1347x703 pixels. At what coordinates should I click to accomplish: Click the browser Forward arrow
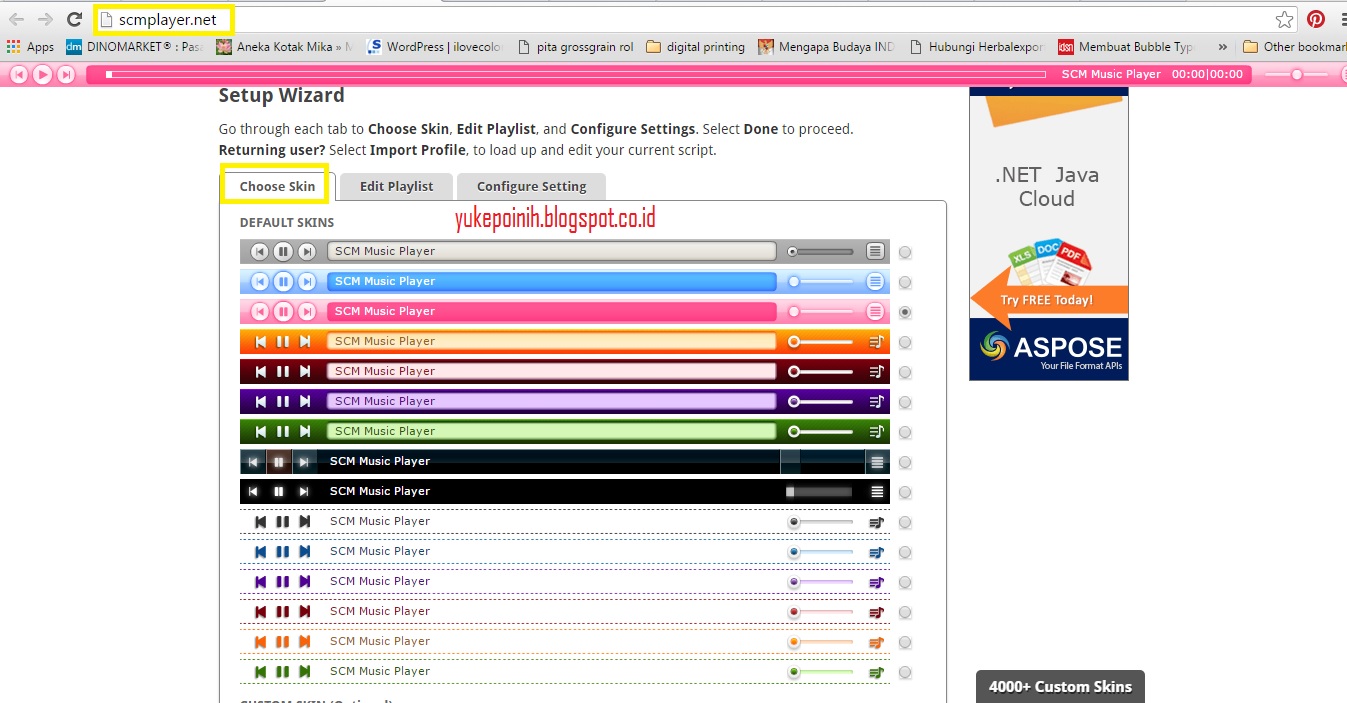pyautogui.click(x=45, y=19)
